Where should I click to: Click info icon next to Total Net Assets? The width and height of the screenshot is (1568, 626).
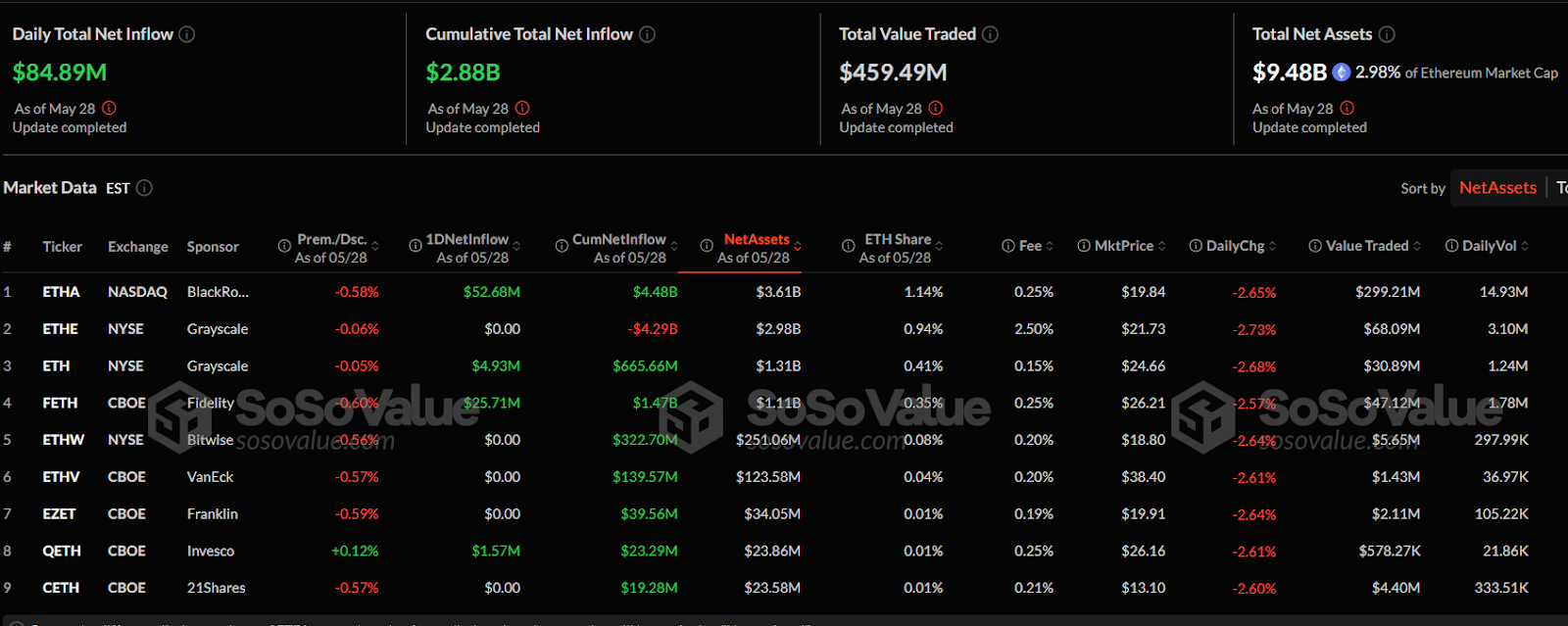pos(1387,34)
